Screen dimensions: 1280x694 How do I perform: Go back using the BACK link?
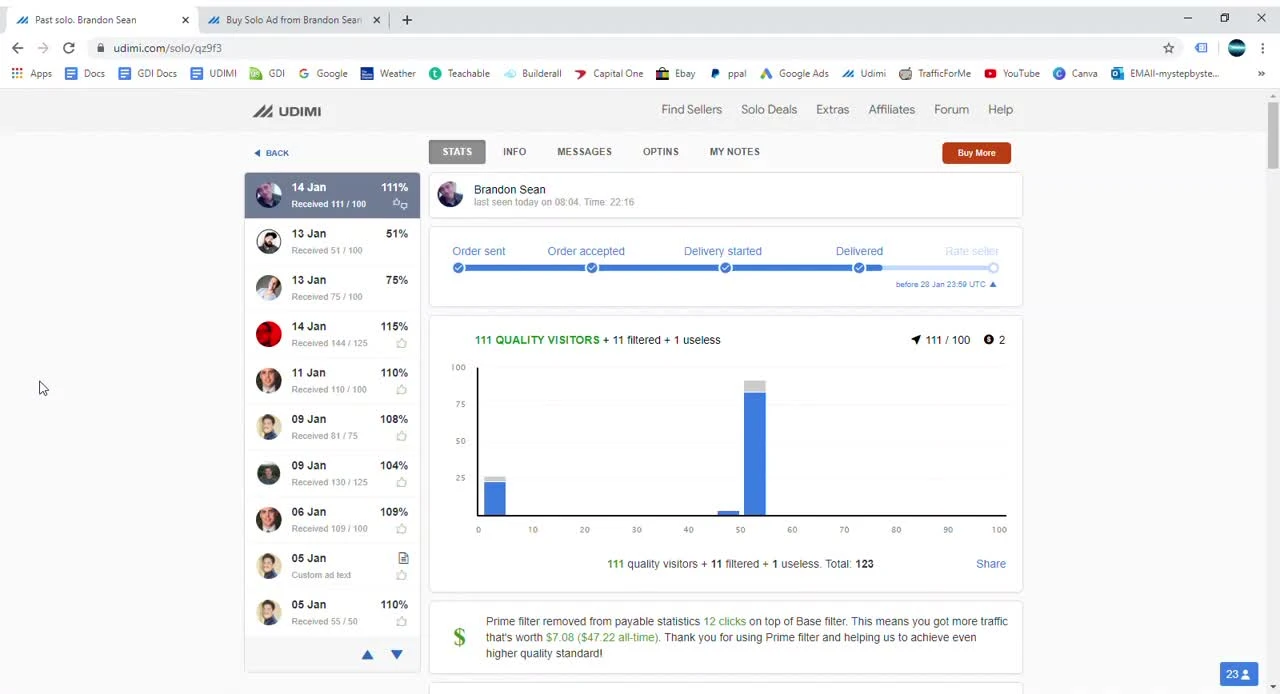[271, 153]
